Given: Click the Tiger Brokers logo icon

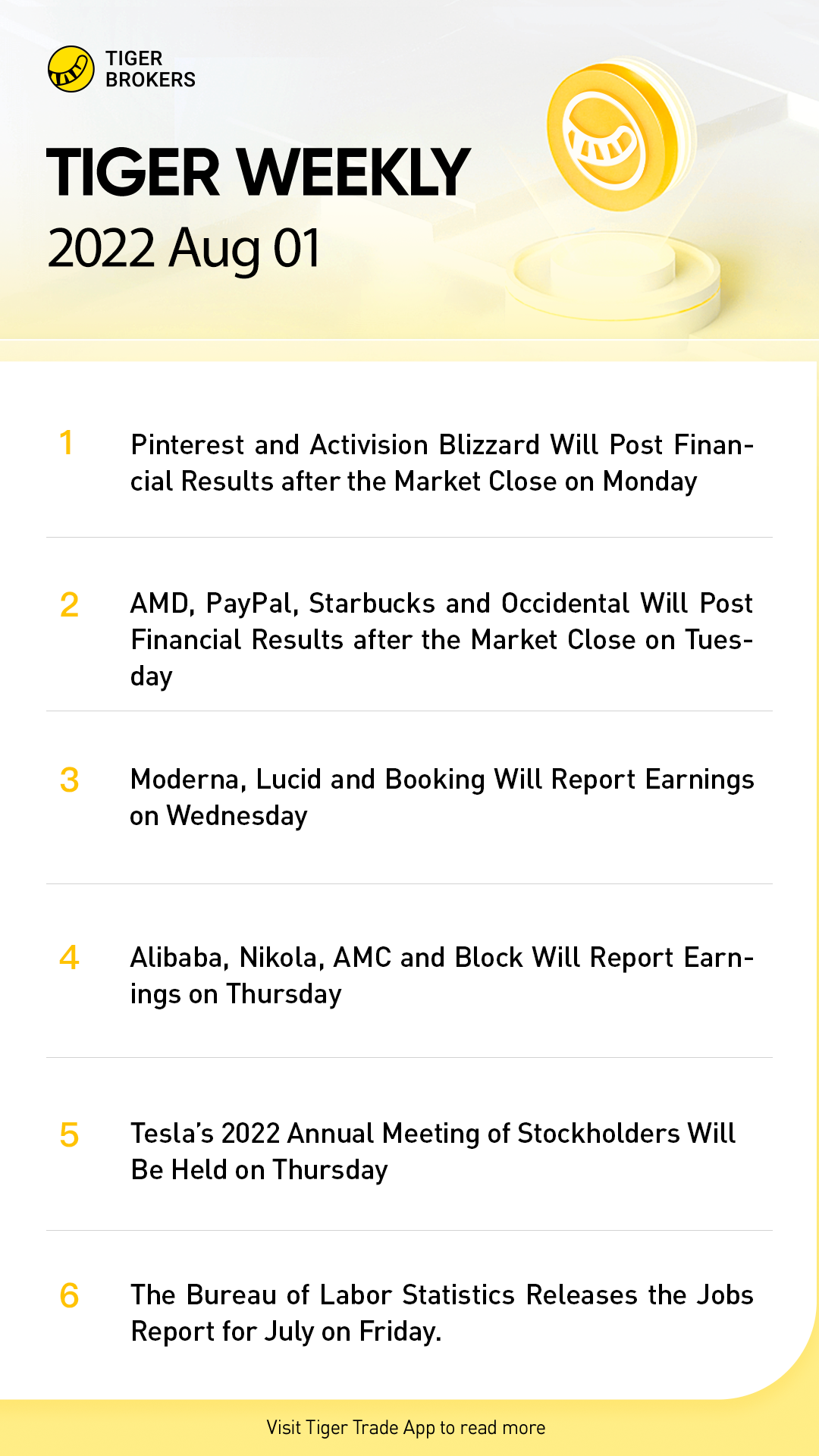Looking at the screenshot, I should point(71,69).
